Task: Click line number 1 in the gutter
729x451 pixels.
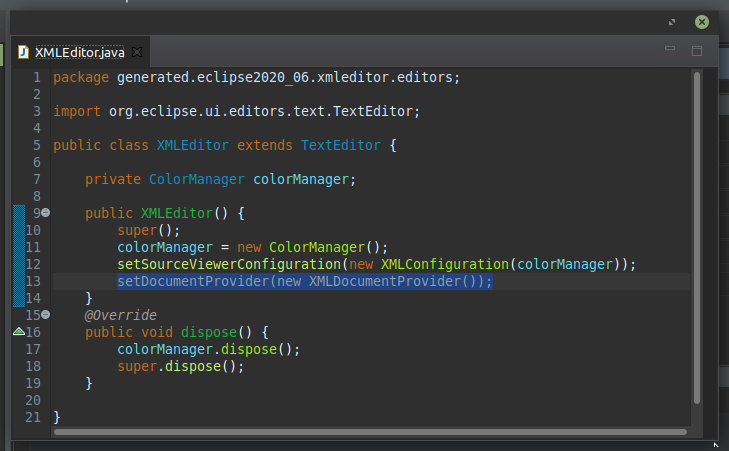Action: point(37,77)
